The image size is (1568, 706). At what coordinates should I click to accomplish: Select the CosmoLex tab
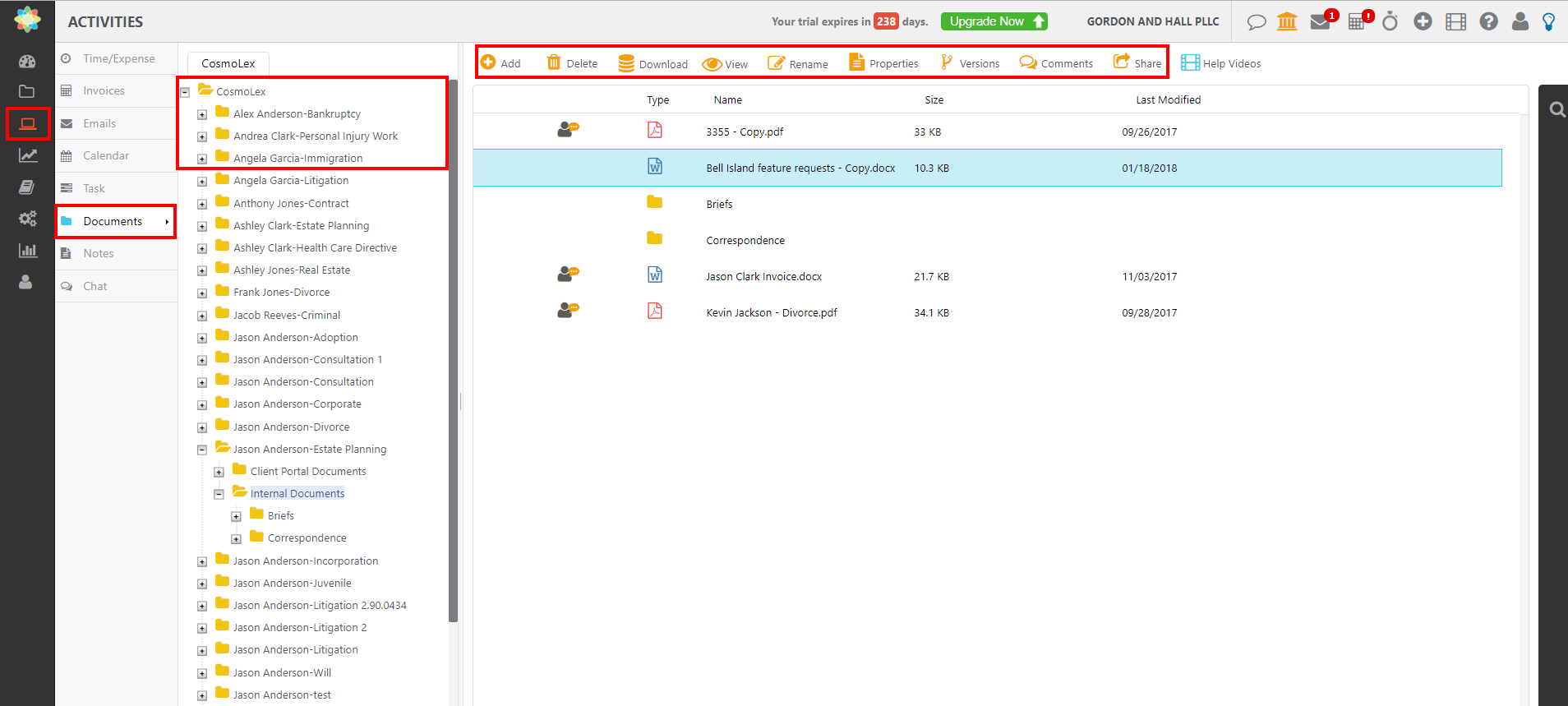pyautogui.click(x=228, y=63)
